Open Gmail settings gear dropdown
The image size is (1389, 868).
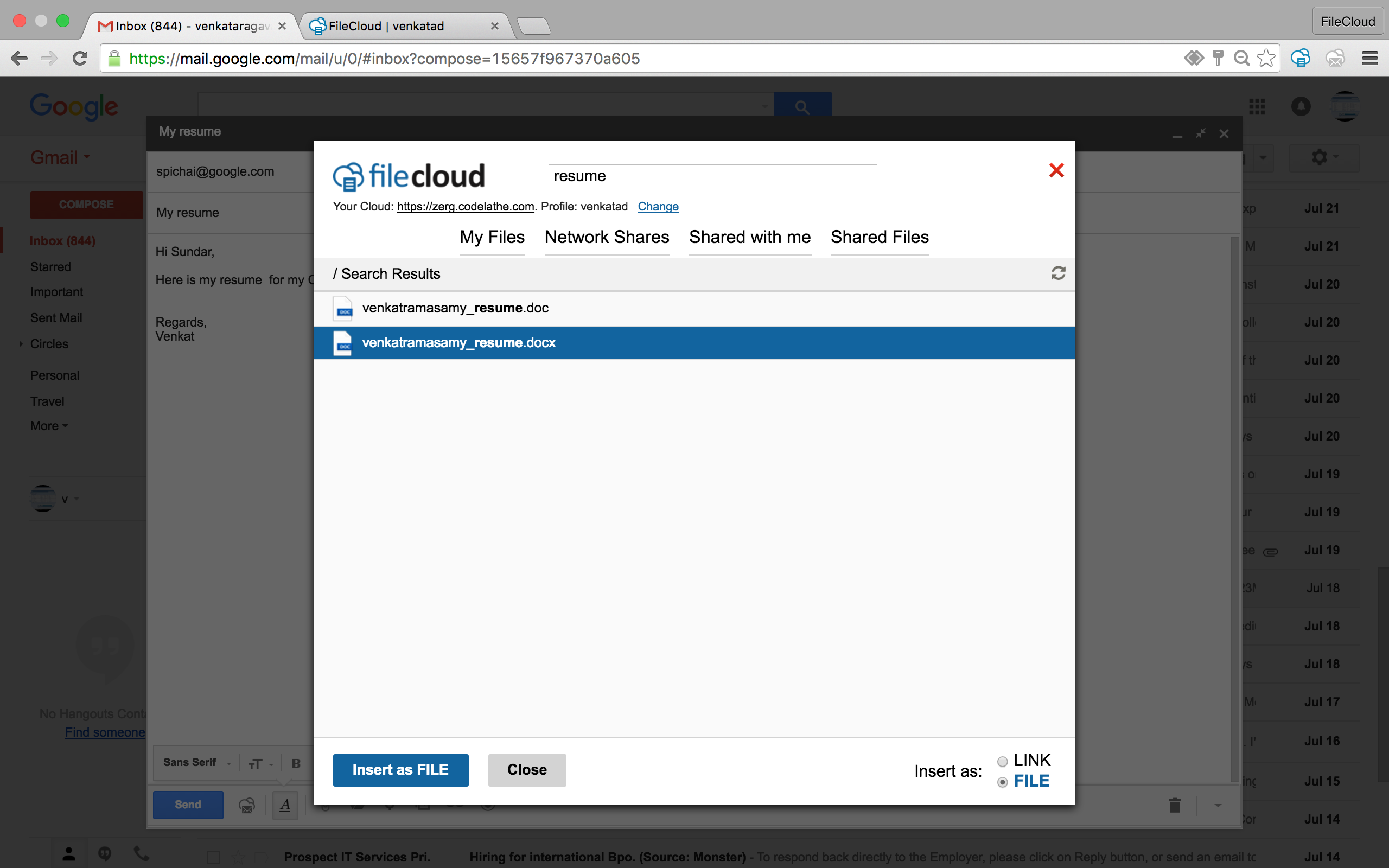click(1324, 157)
